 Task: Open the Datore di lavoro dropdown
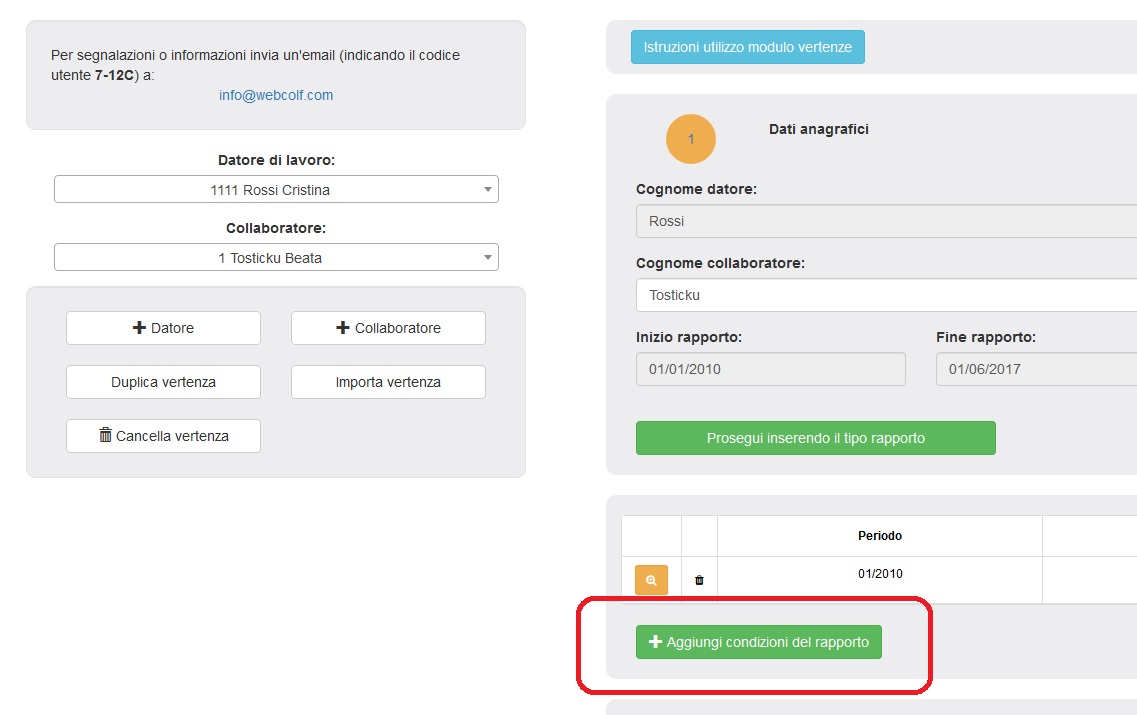276,189
